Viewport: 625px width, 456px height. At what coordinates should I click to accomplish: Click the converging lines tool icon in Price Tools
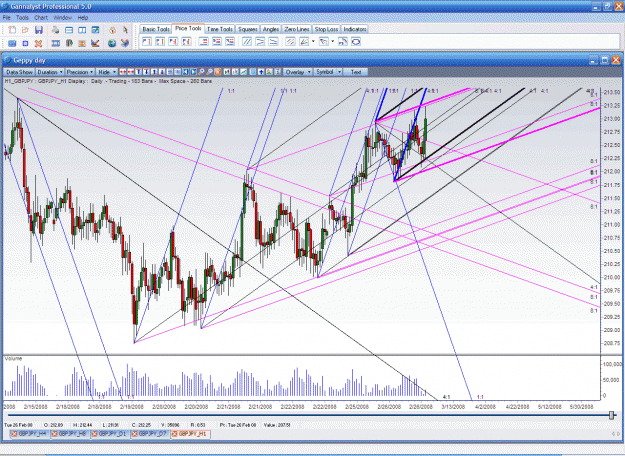click(260, 41)
